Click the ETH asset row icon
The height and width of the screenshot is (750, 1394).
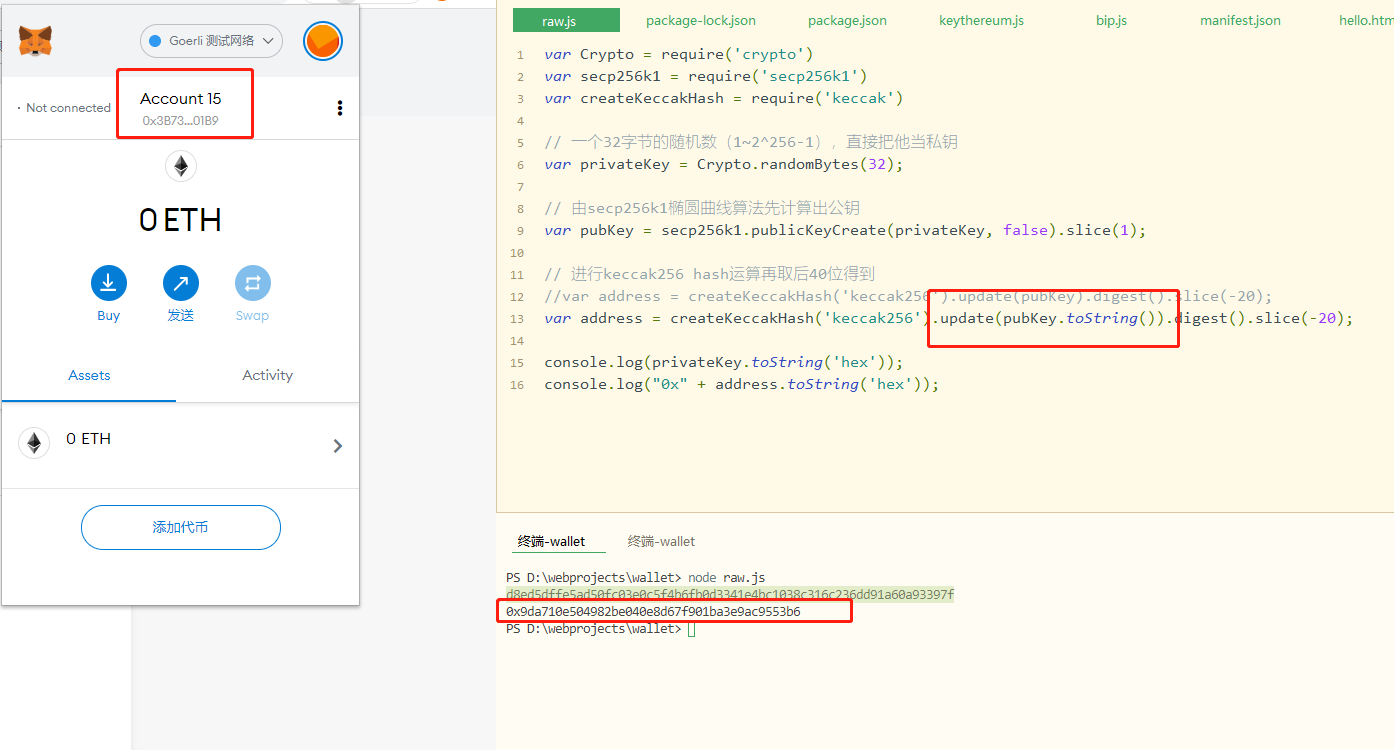coord(35,443)
